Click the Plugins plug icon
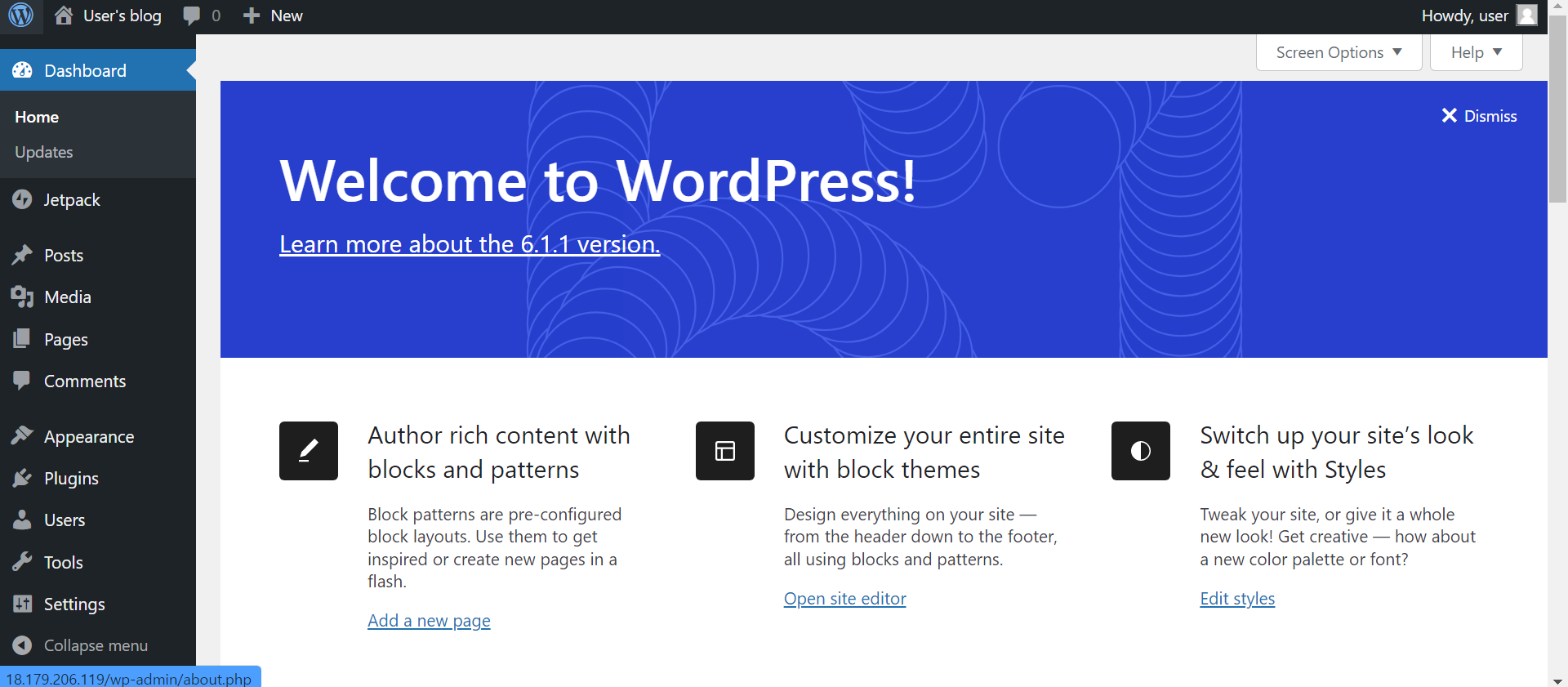The height and width of the screenshot is (687, 1568). coord(22,478)
